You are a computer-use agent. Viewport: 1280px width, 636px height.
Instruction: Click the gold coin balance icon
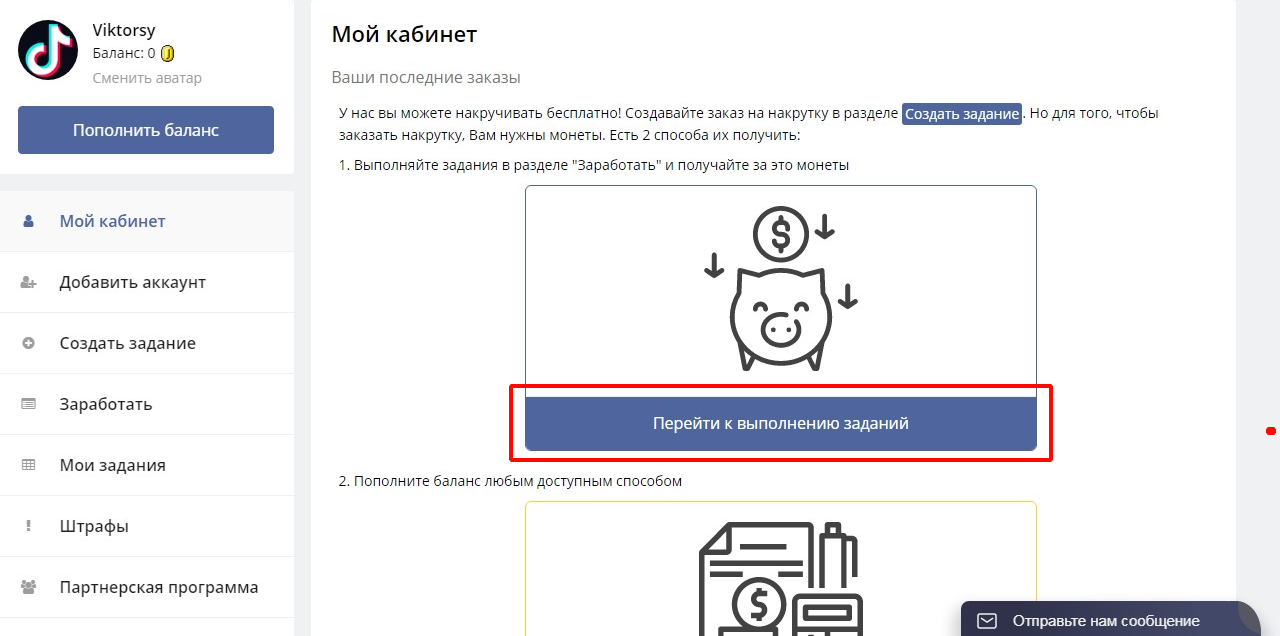tap(168, 54)
